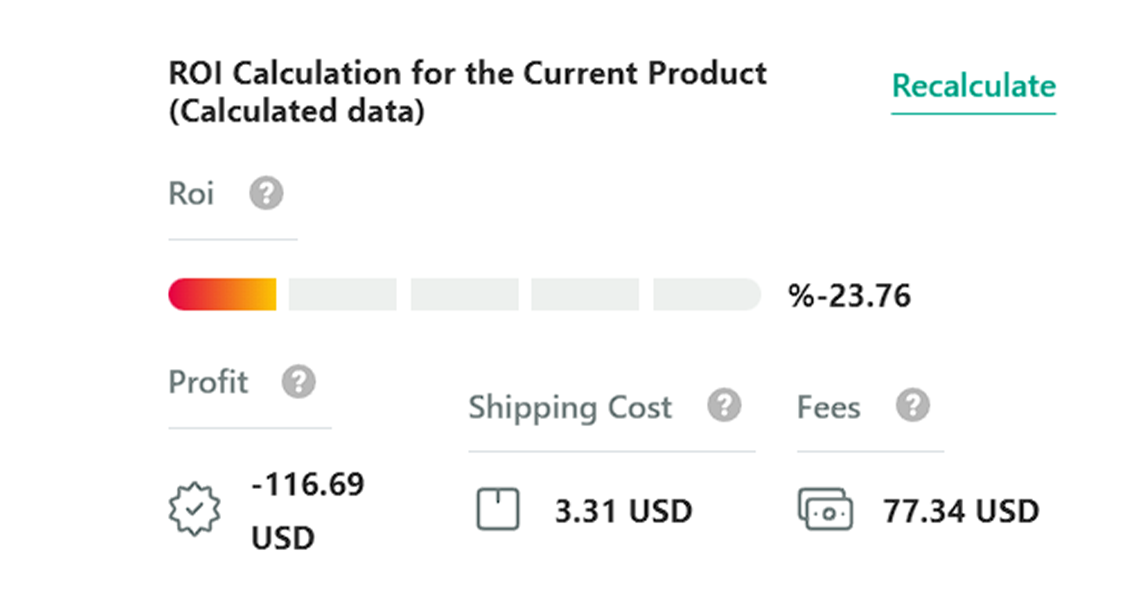The image size is (1144, 592).
Task: Open the help icon next to Profit
Action: tap(299, 382)
